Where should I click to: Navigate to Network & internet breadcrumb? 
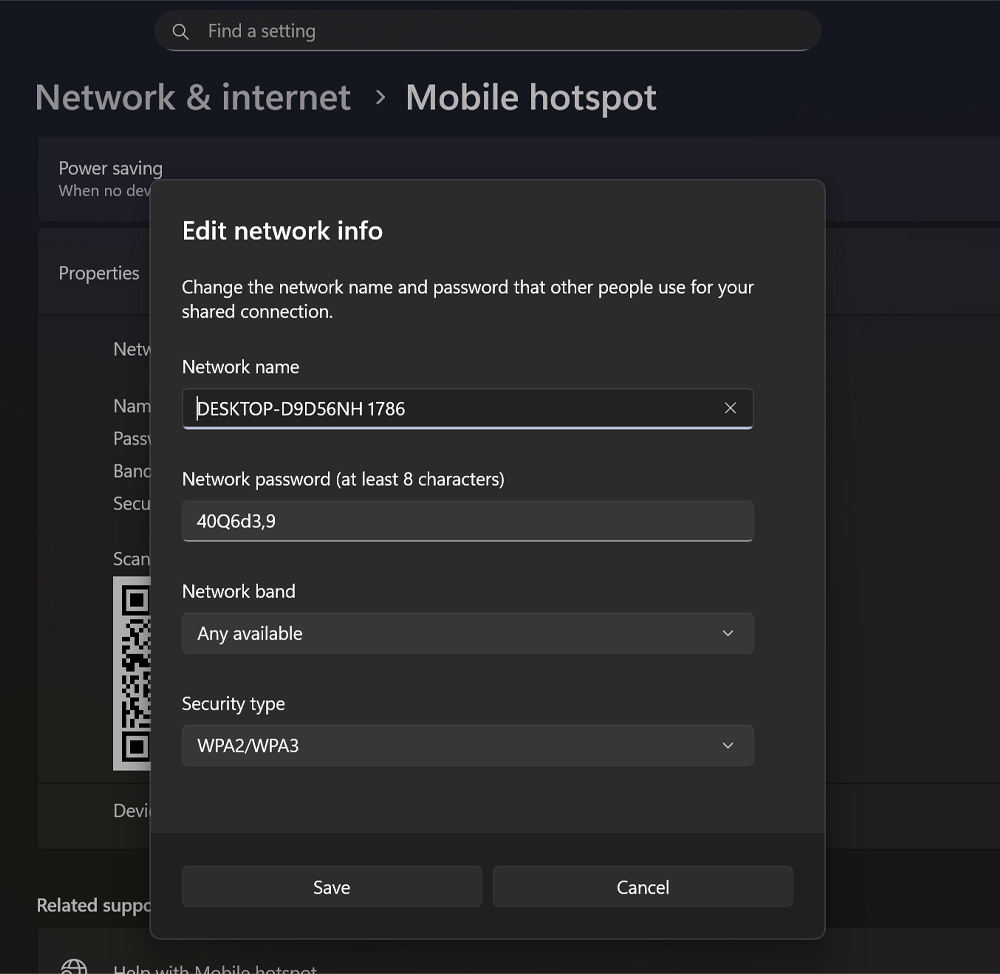[192, 97]
